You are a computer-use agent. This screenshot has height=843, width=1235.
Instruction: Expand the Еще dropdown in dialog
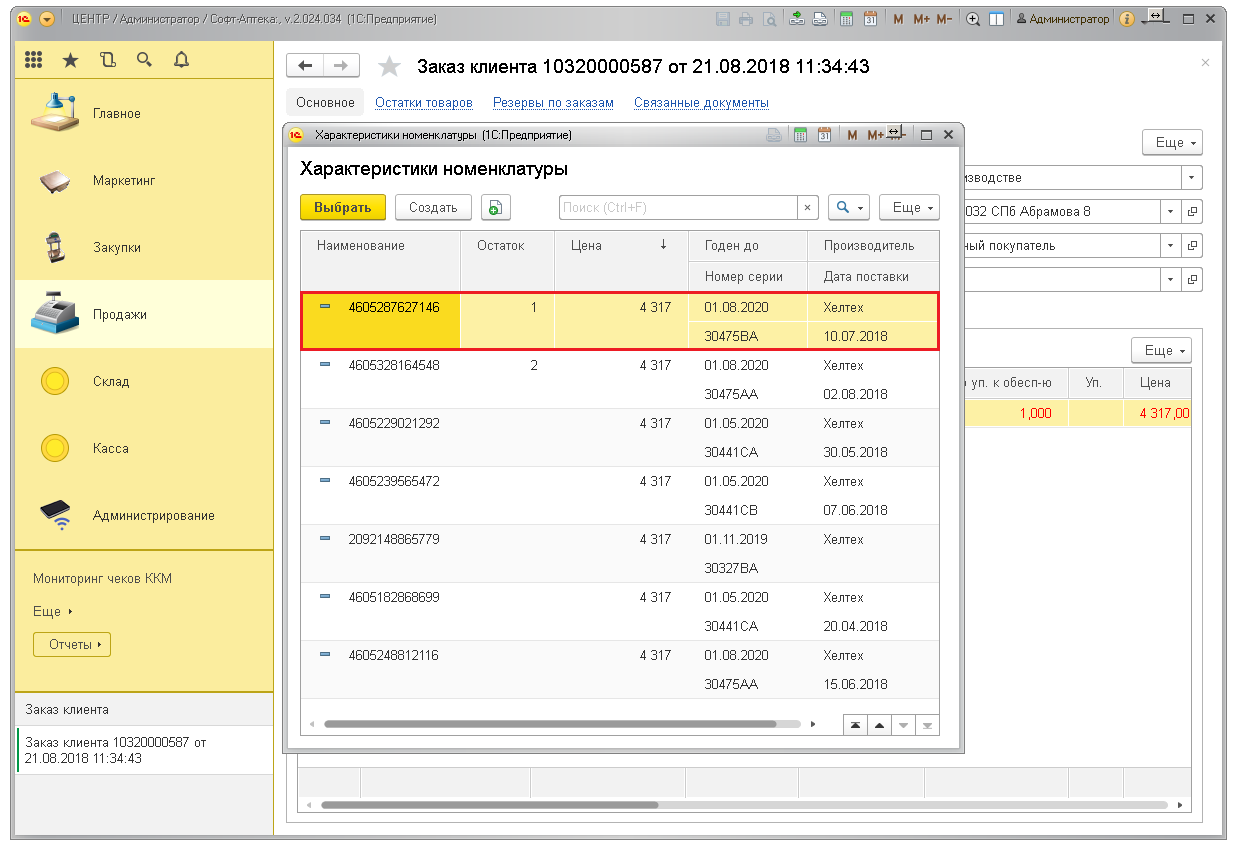pos(909,207)
